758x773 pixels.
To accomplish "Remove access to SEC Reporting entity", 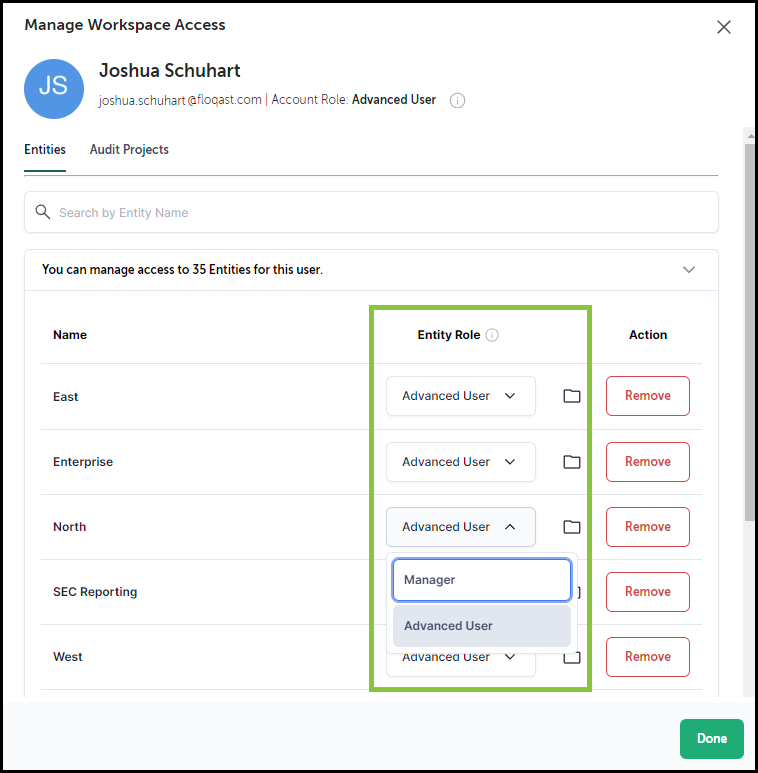I will (648, 592).
